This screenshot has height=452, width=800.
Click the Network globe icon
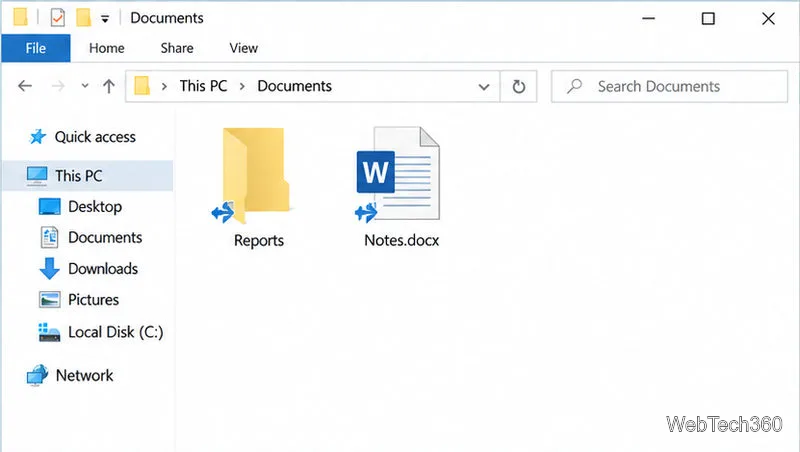pos(37,376)
